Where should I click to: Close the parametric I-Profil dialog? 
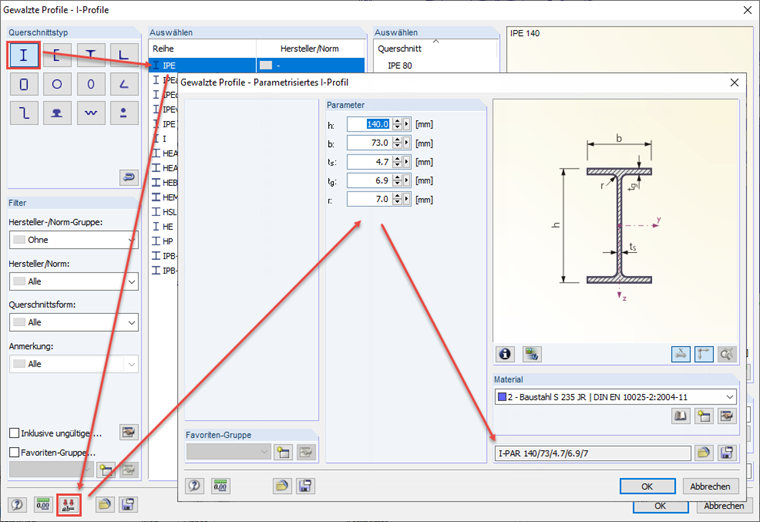point(734,83)
